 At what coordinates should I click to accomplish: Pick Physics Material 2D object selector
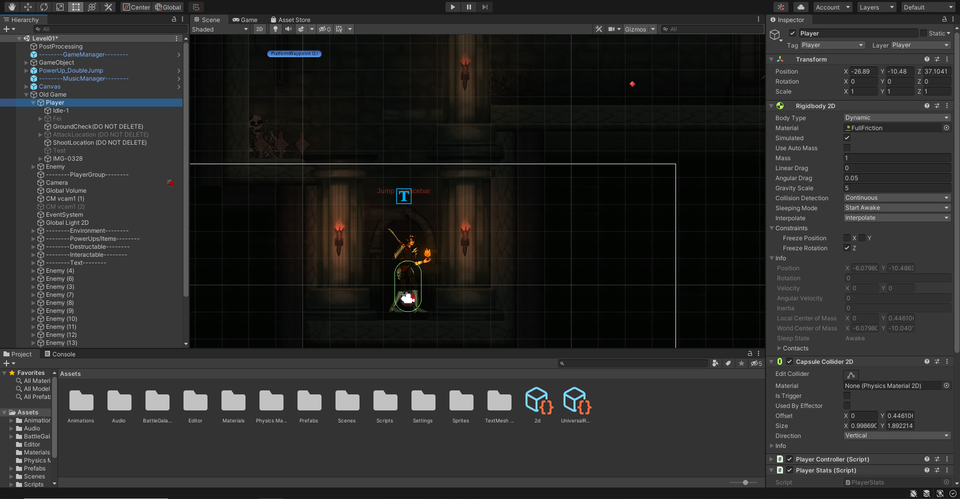coord(946,386)
